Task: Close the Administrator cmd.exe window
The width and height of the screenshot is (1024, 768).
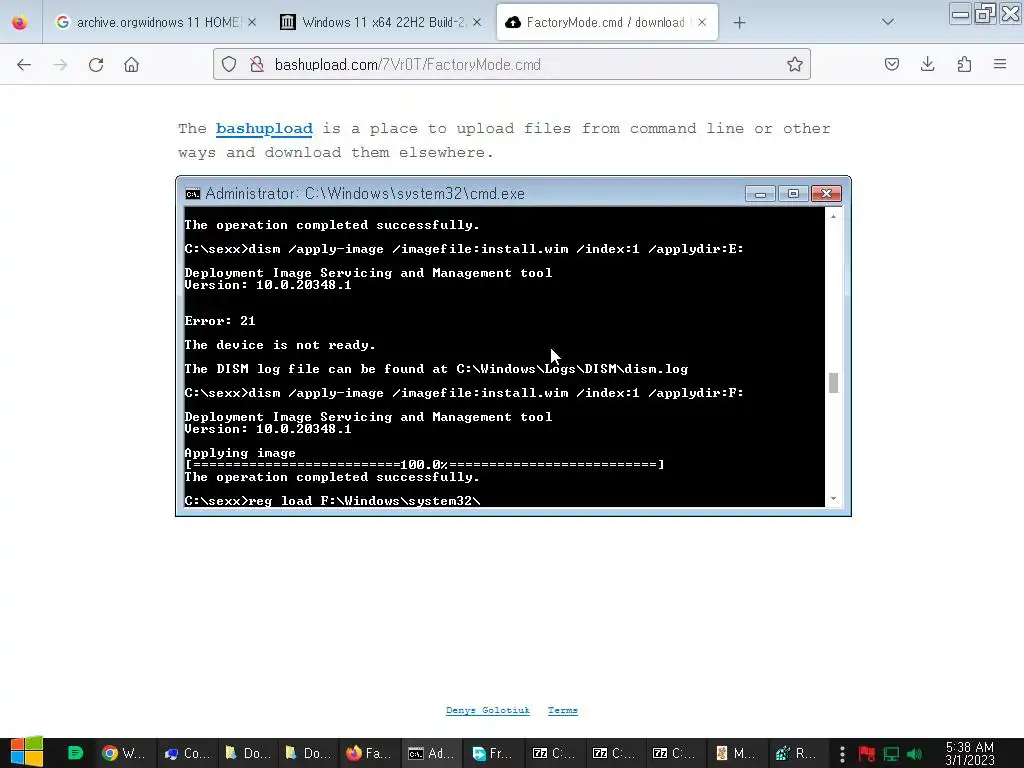Action: tap(826, 194)
